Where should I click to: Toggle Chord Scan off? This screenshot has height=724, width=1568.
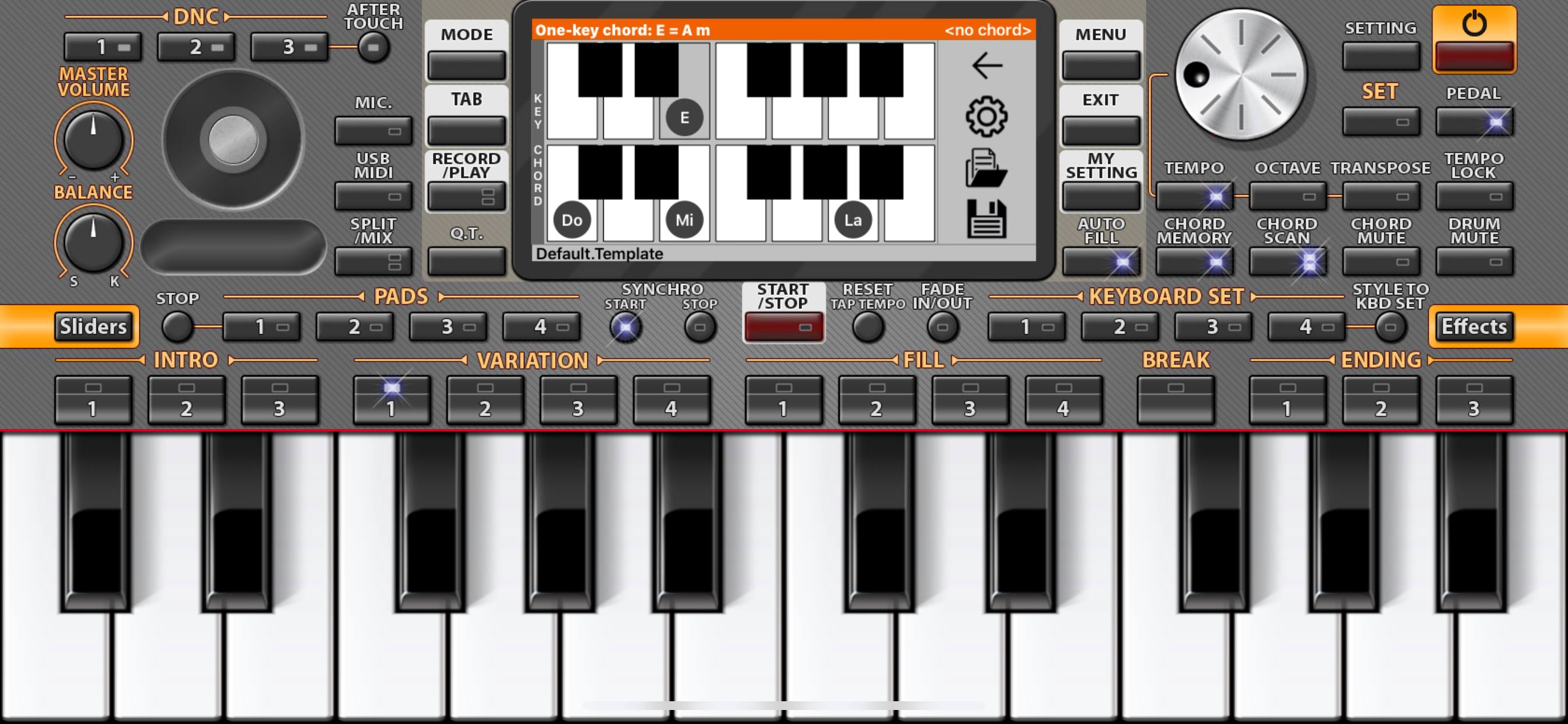point(1287,262)
